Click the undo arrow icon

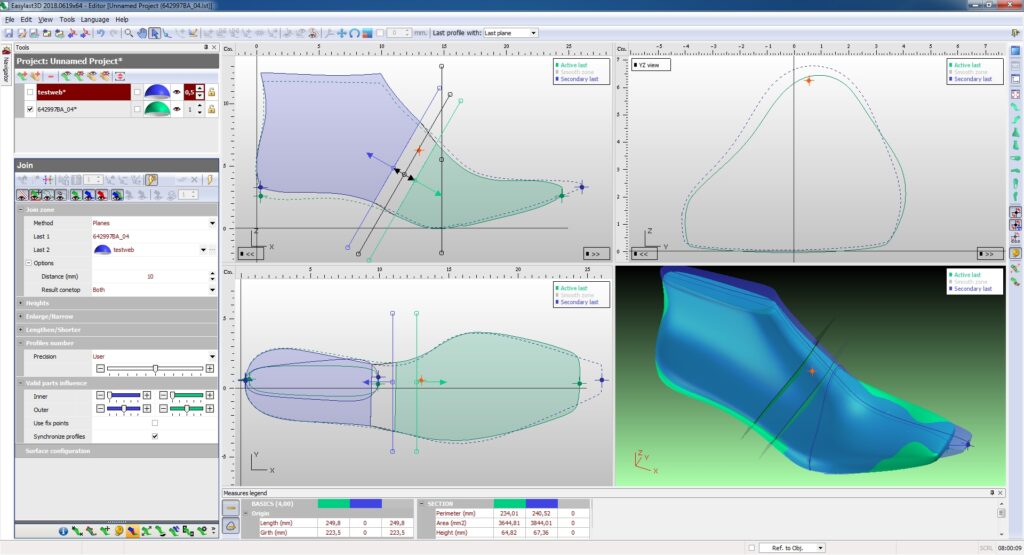(100, 33)
